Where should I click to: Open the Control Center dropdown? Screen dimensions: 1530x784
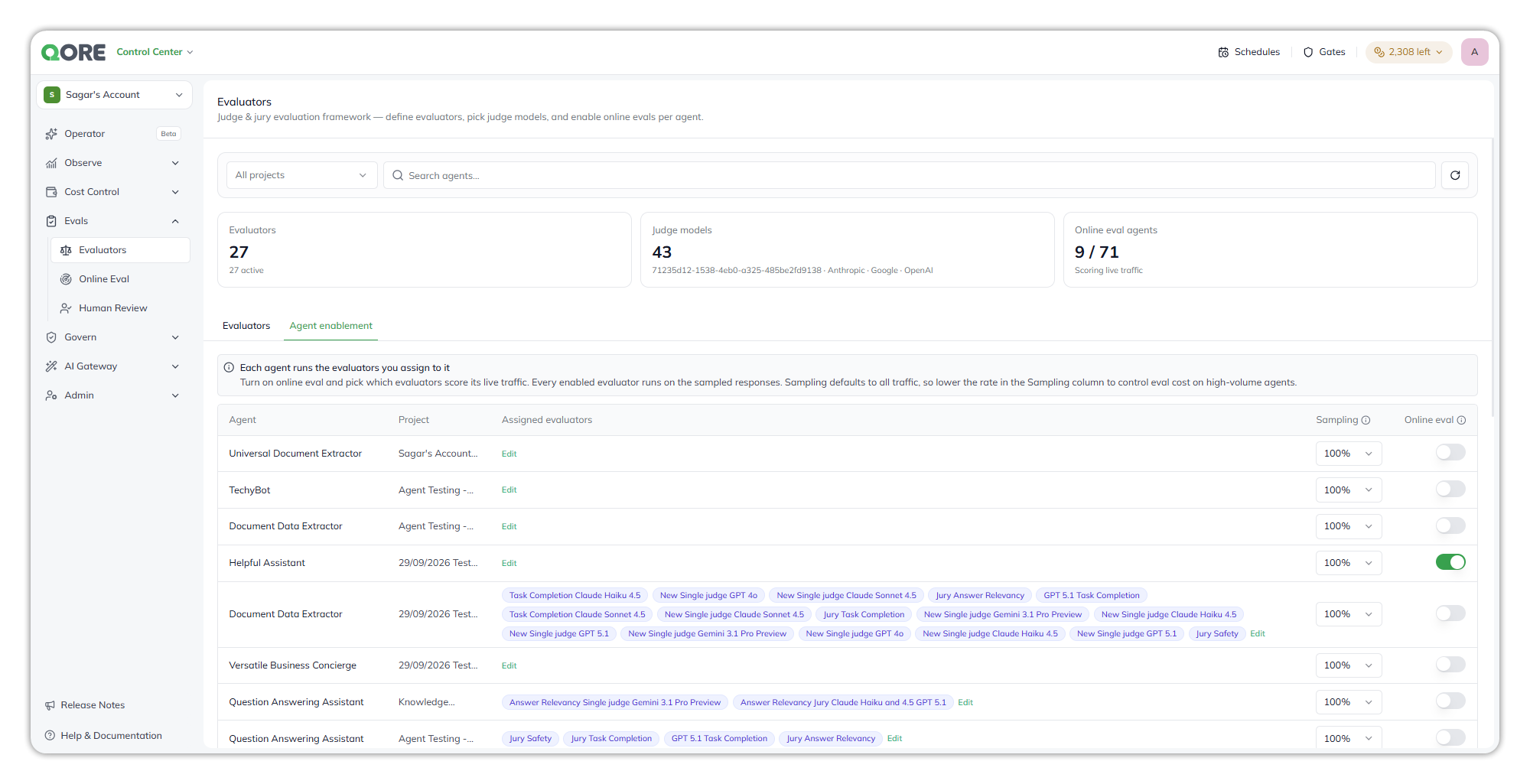click(x=155, y=52)
